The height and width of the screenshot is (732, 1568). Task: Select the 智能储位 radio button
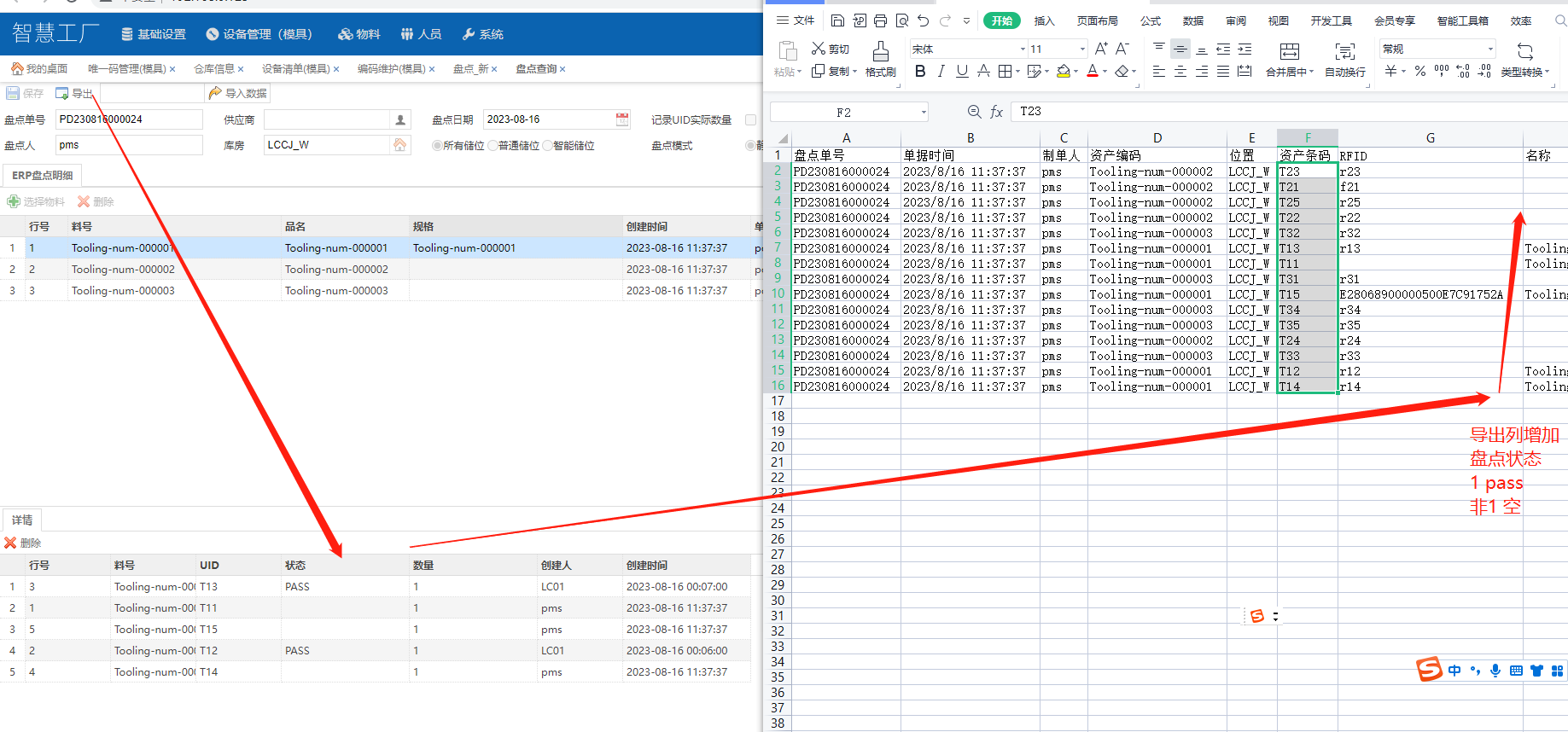click(x=547, y=146)
